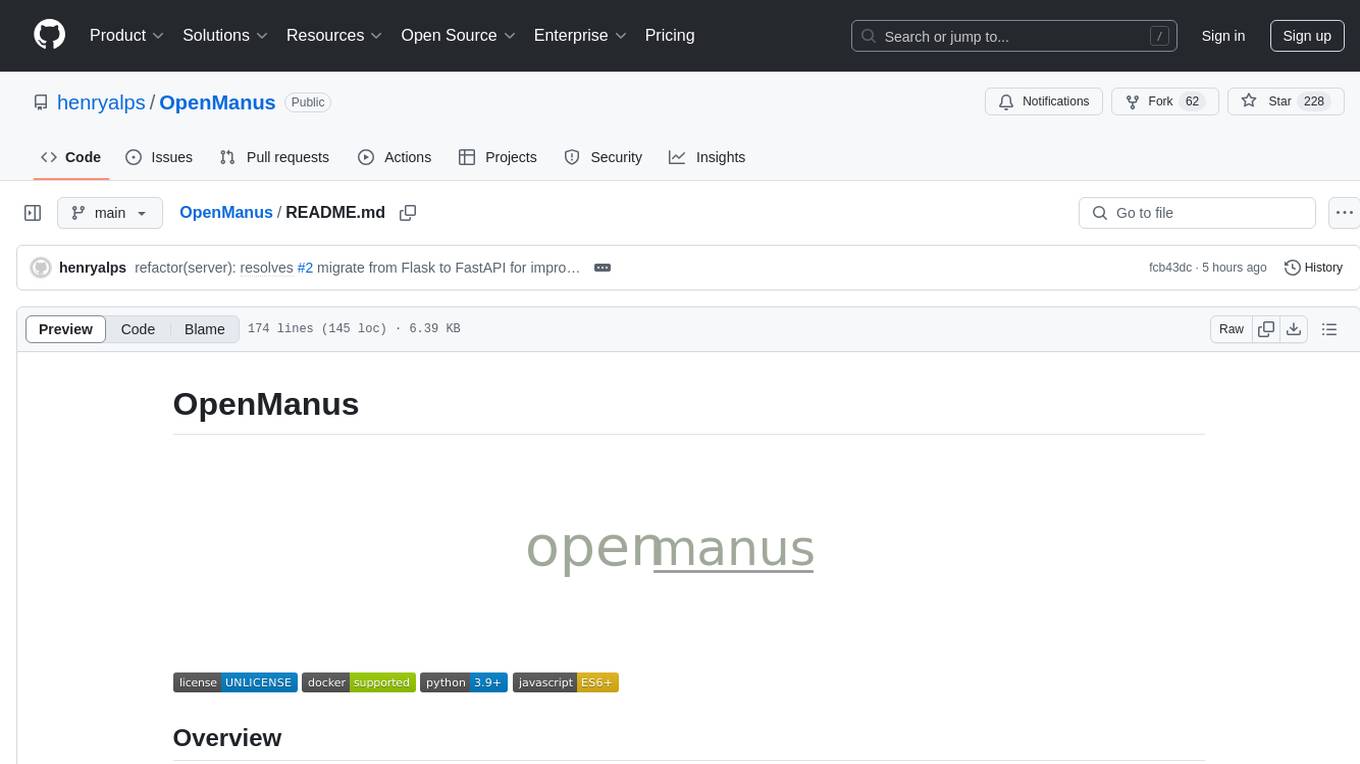Expand the full commit message ellipsis
The height and width of the screenshot is (764, 1360).
coord(602,268)
